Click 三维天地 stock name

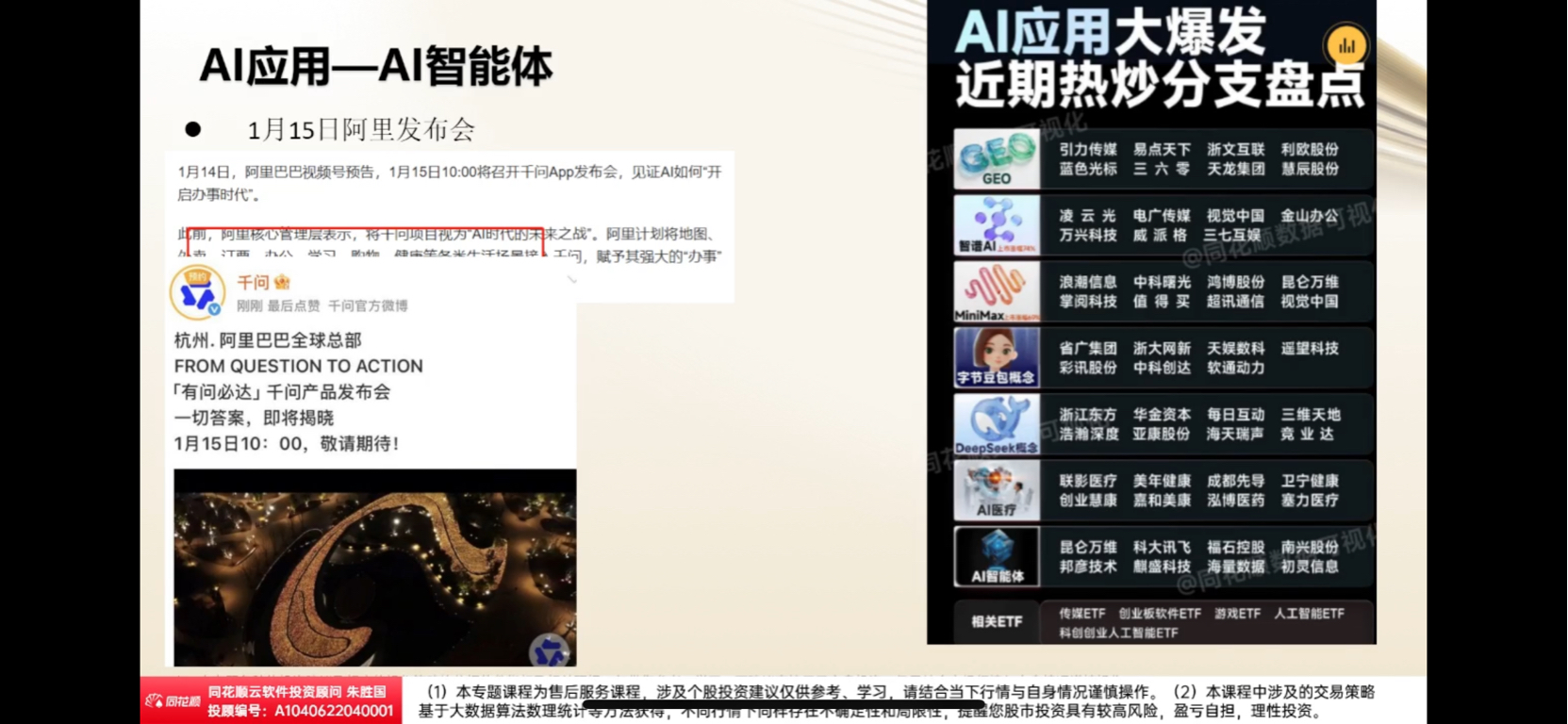1310,415
